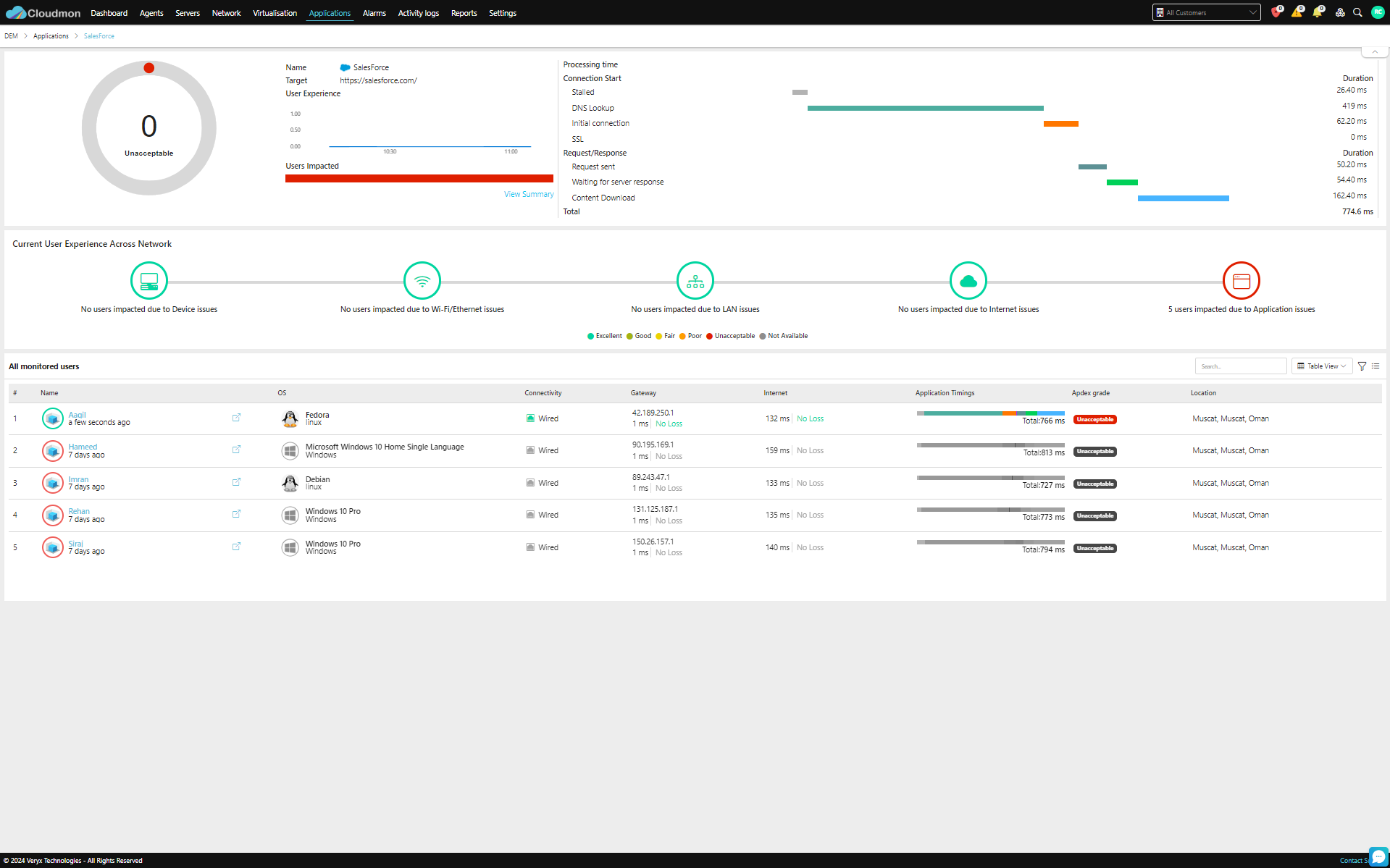
Task: Open user Hameed link
Action: coord(83,447)
